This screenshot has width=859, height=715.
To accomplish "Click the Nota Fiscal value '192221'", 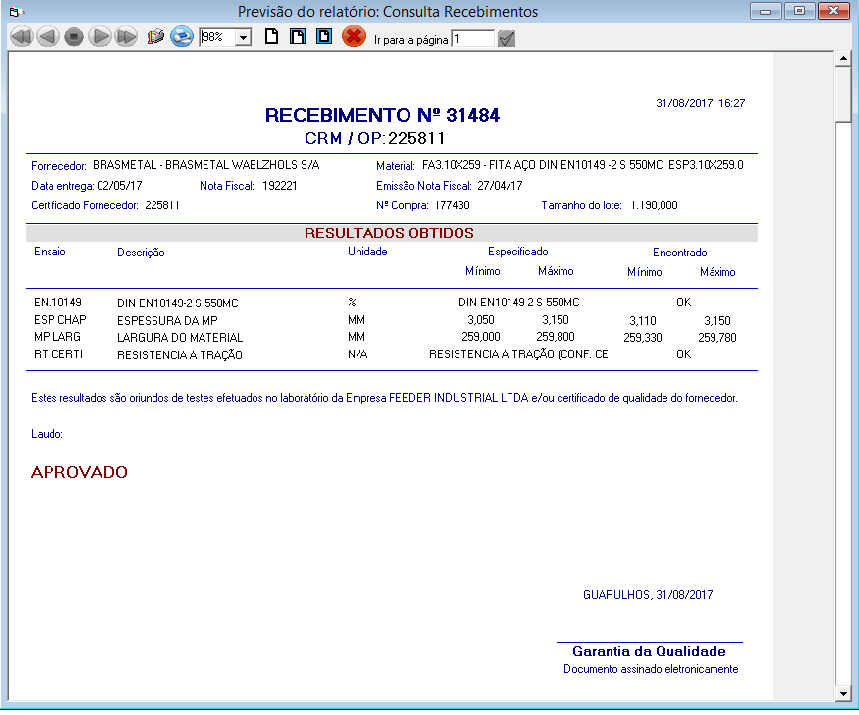I will tap(279, 186).
